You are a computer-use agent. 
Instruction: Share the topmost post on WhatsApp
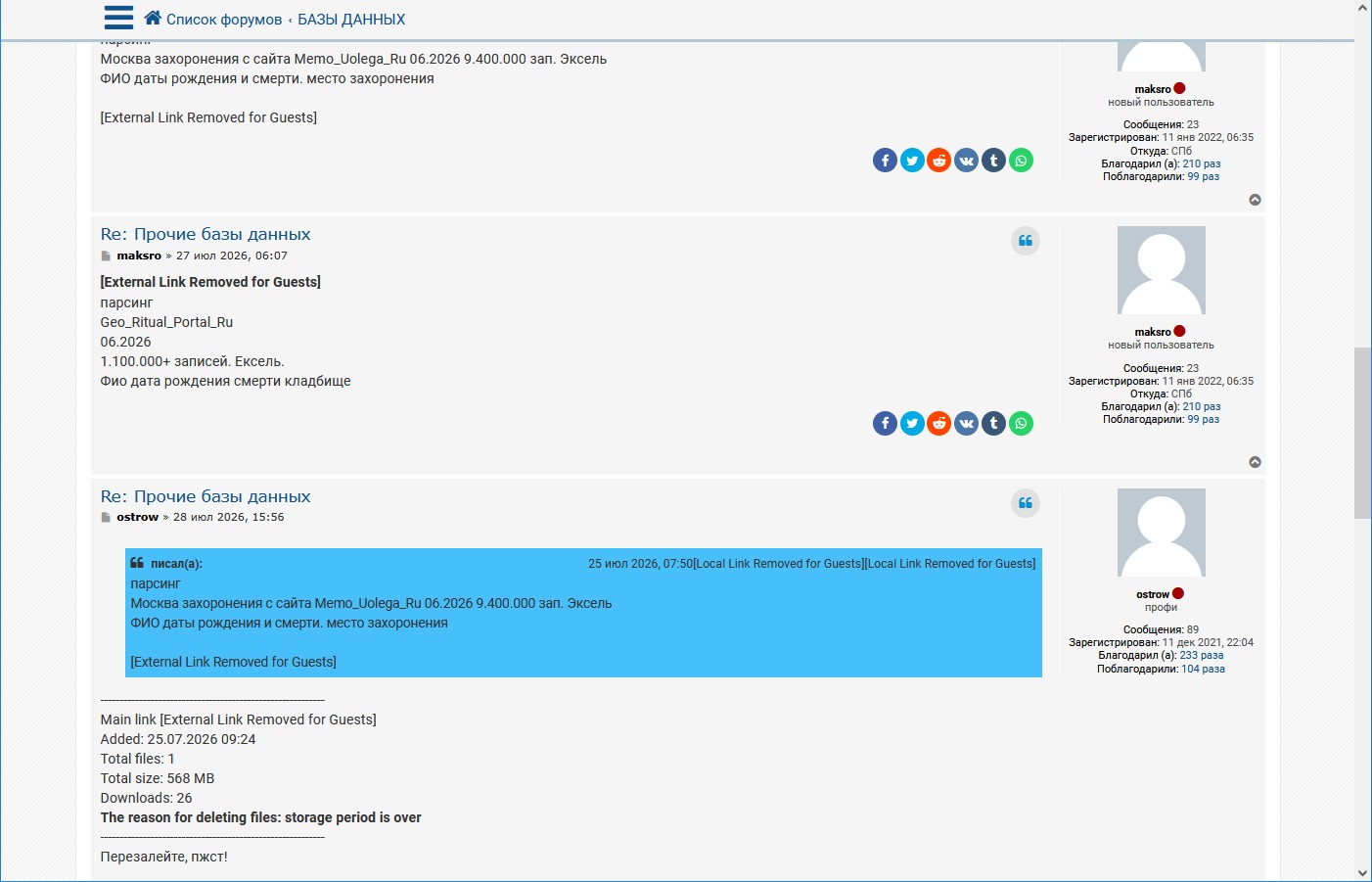(x=1021, y=161)
